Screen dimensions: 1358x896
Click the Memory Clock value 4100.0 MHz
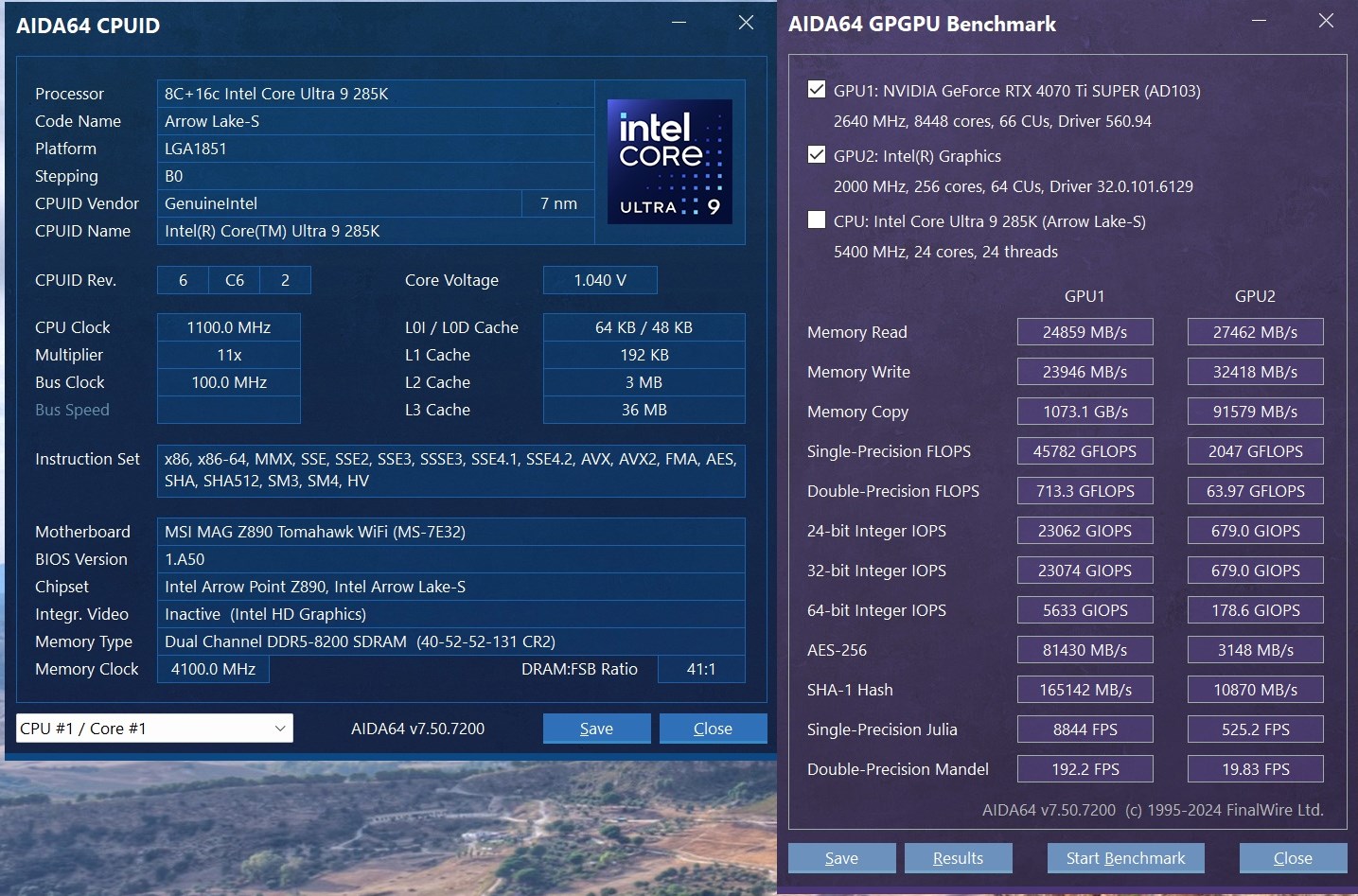click(213, 669)
